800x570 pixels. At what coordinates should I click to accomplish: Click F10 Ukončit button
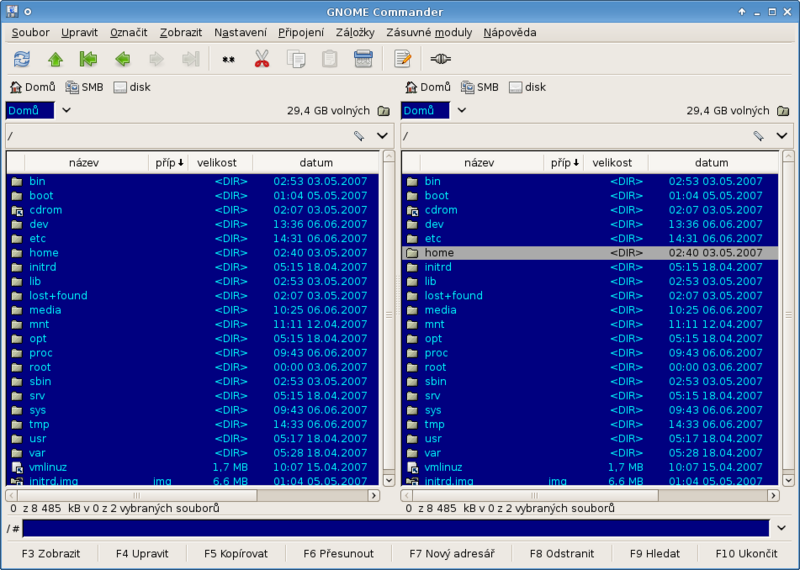(x=746, y=554)
